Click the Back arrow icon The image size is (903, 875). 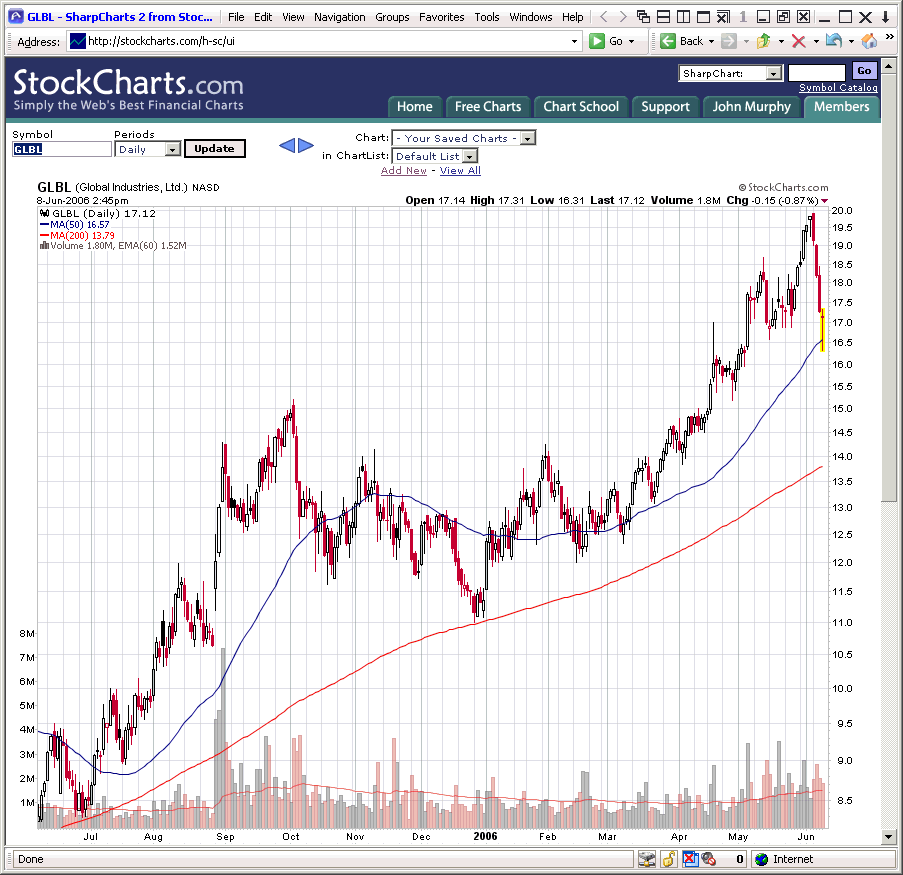click(x=668, y=41)
